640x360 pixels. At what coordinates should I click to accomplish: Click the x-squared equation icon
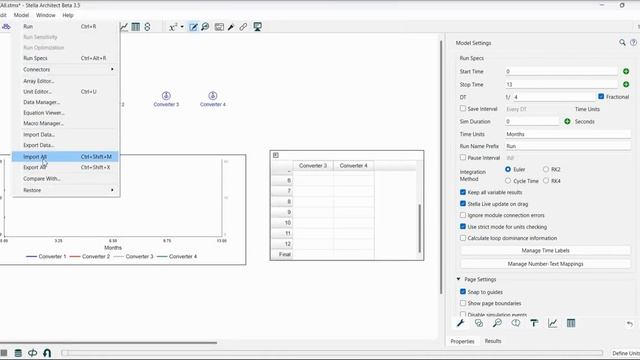(x=173, y=27)
